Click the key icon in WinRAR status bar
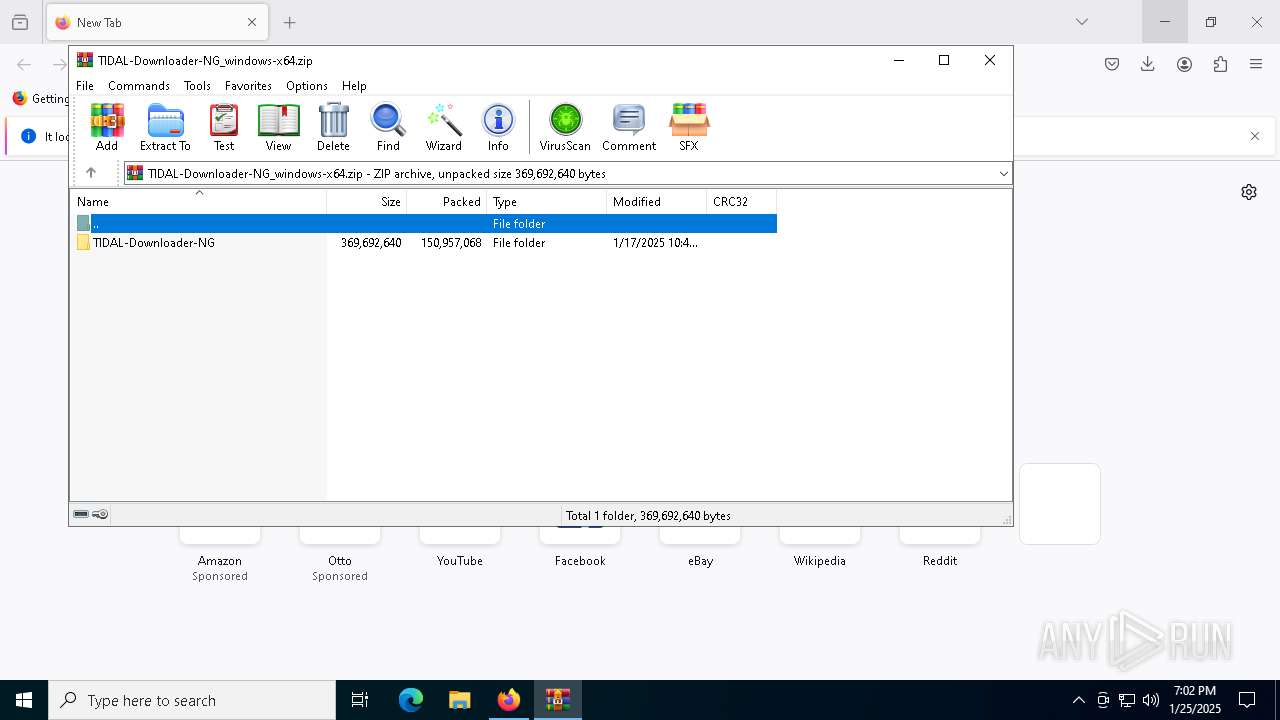The image size is (1280, 720). 100,515
